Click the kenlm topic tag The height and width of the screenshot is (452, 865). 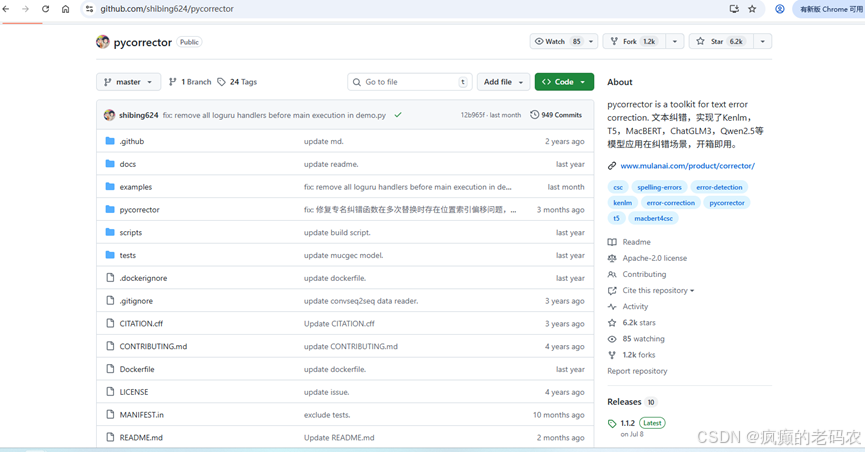(x=622, y=203)
